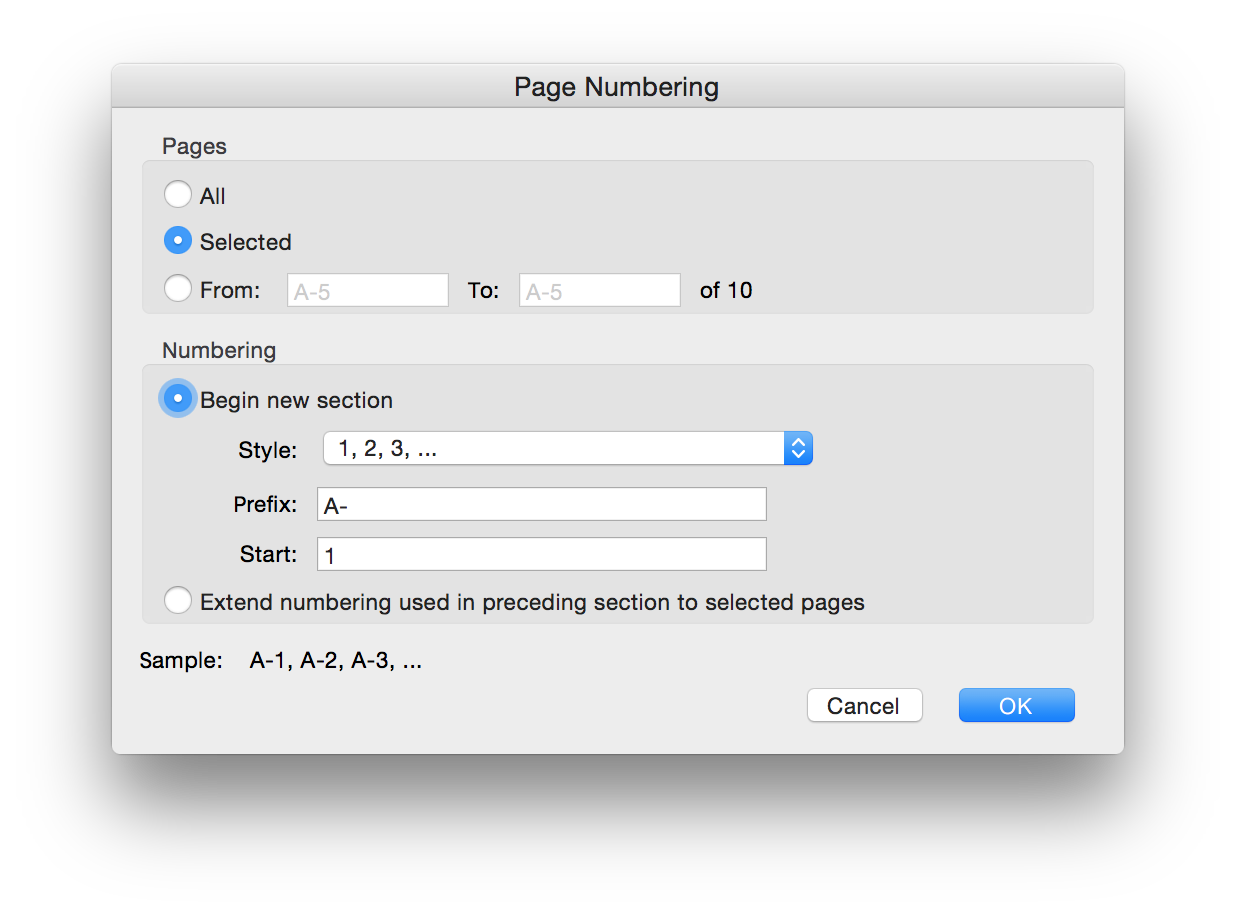This screenshot has width=1236, height=914.
Task: Click the Prefix label text
Action: tap(265, 505)
